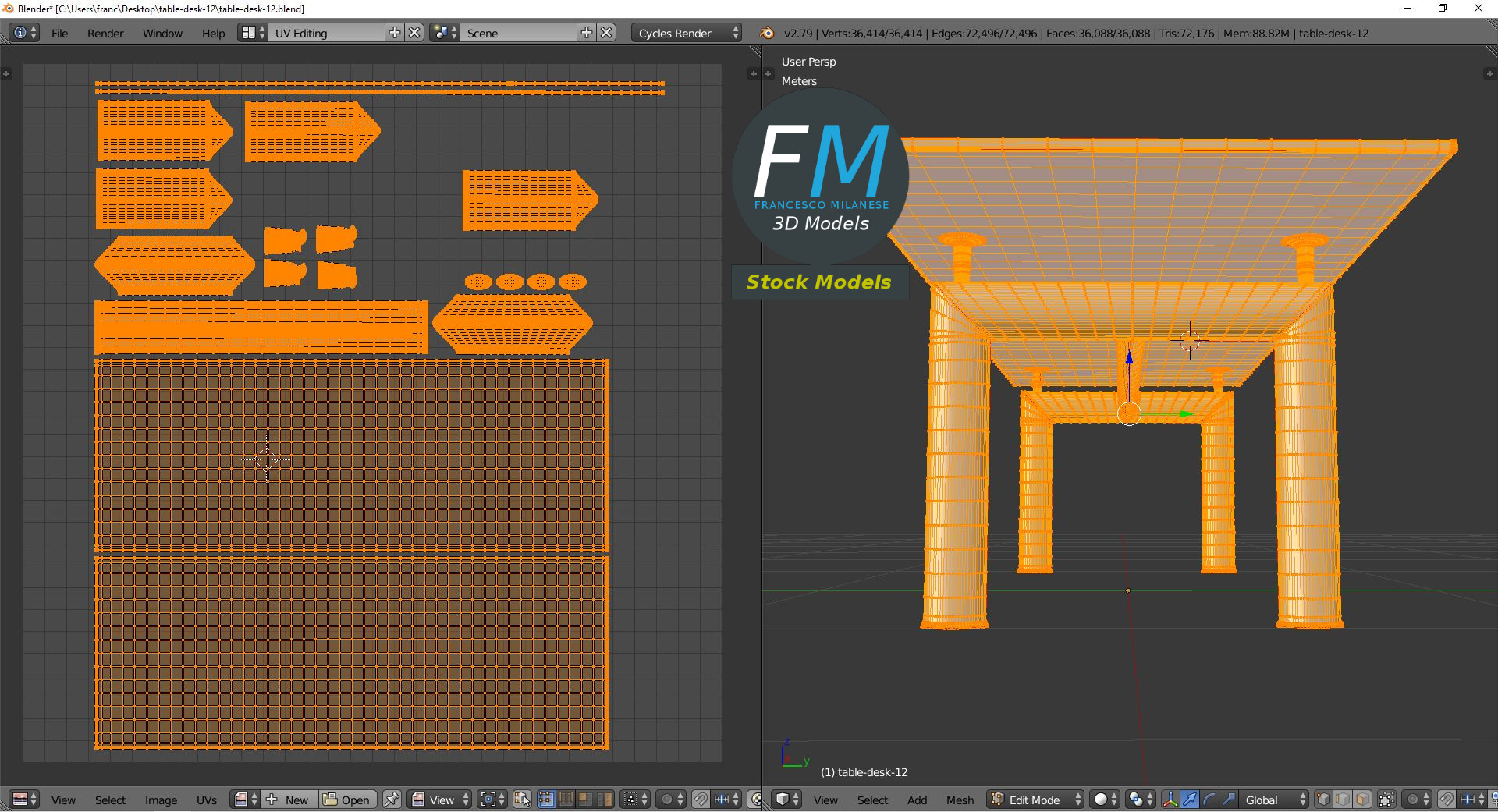This screenshot has width=1498, height=812.
Task: Click the add screen layout plus icon
Action: click(395, 33)
